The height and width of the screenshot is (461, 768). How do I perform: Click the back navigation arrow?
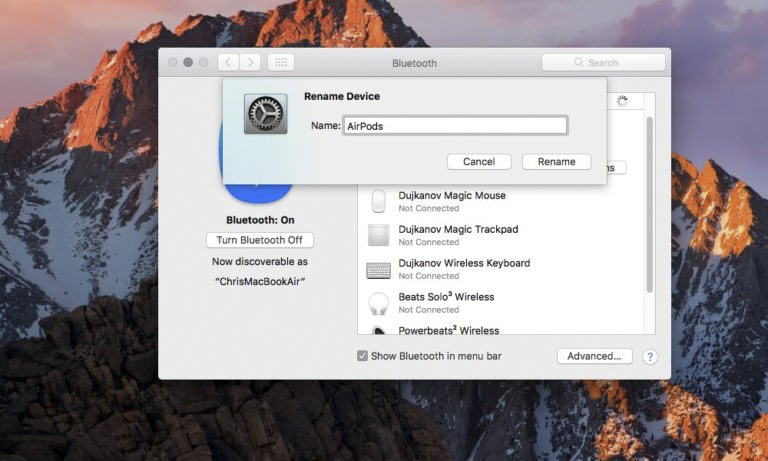(x=228, y=62)
